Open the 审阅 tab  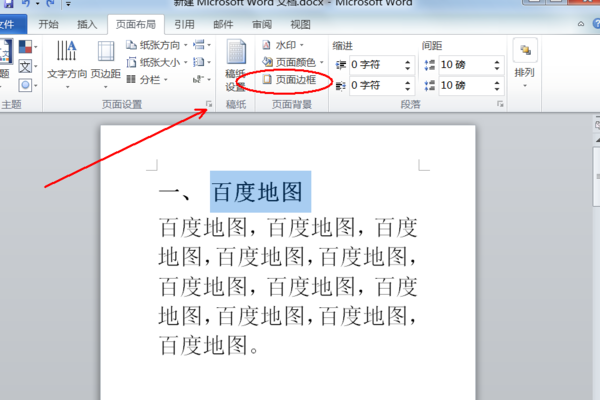[262, 25]
